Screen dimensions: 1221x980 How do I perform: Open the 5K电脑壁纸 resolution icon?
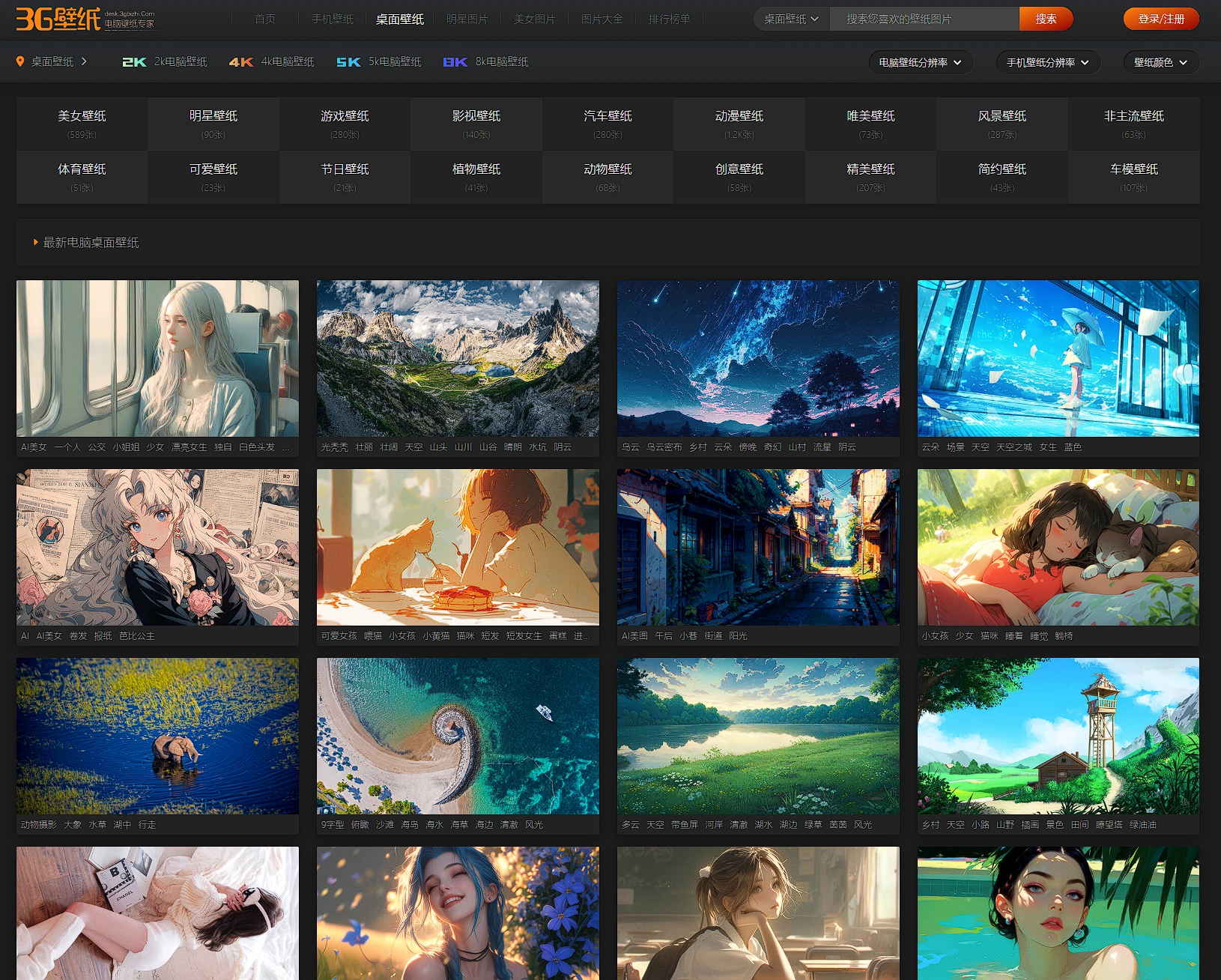pos(348,62)
